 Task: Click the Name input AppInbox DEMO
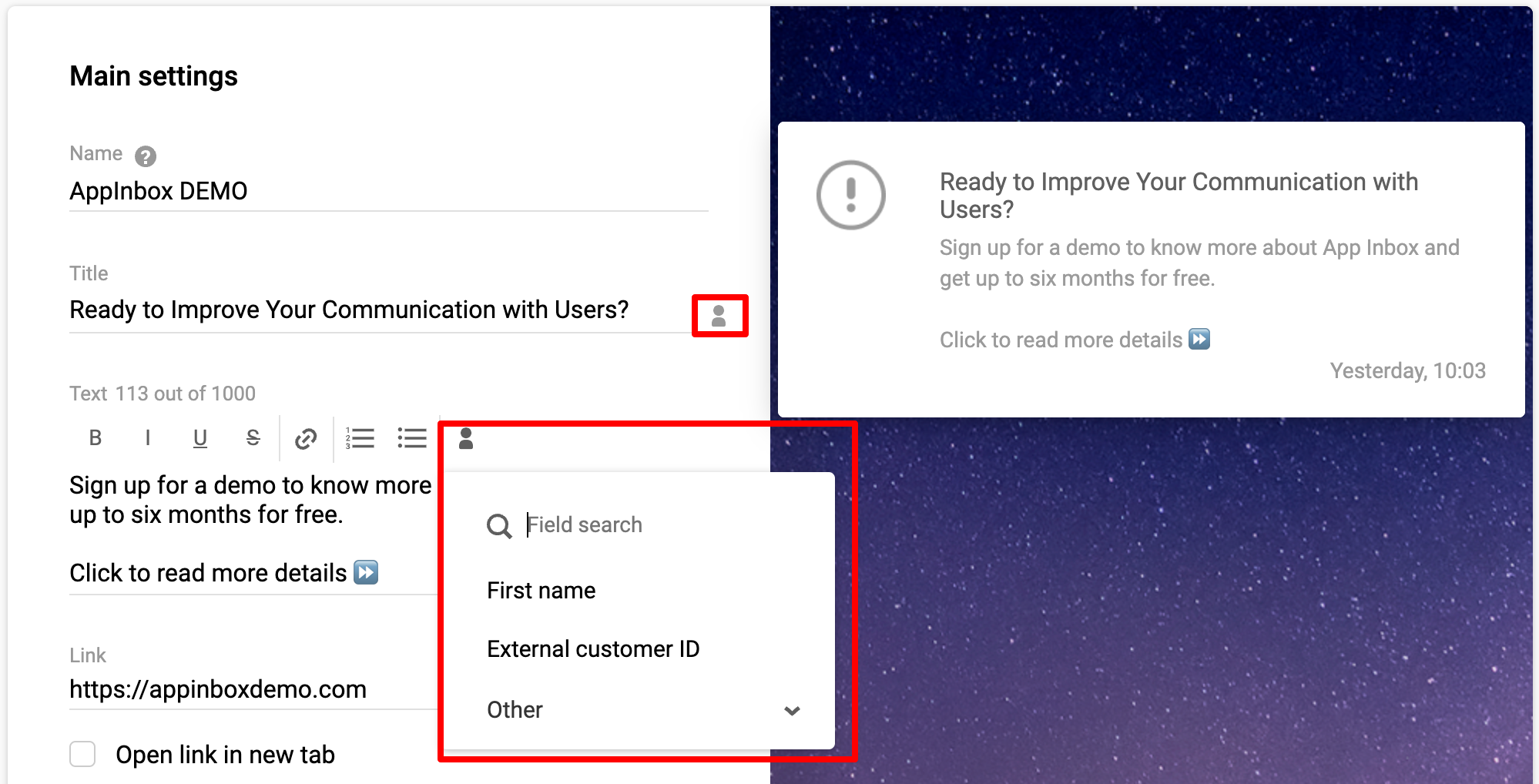(x=389, y=191)
